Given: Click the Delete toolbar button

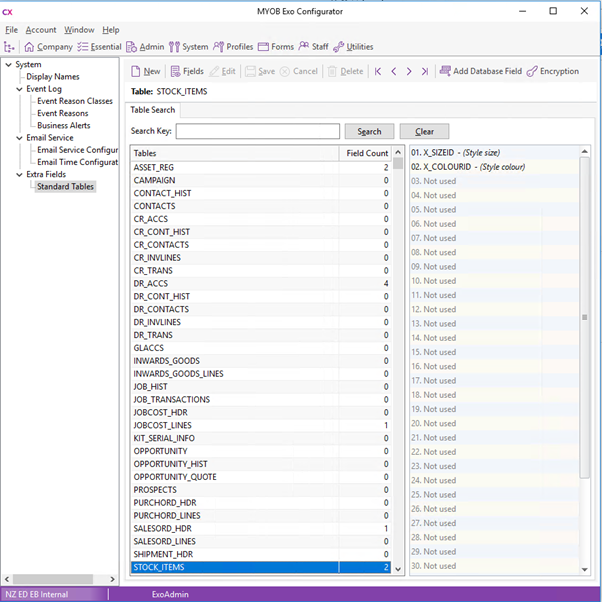Looking at the screenshot, I should (x=345, y=71).
